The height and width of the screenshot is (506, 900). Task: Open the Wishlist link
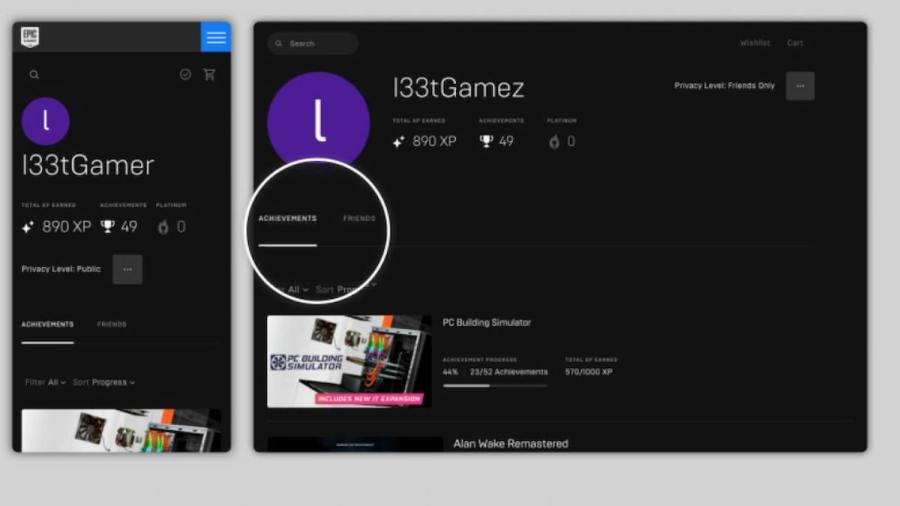pos(755,43)
